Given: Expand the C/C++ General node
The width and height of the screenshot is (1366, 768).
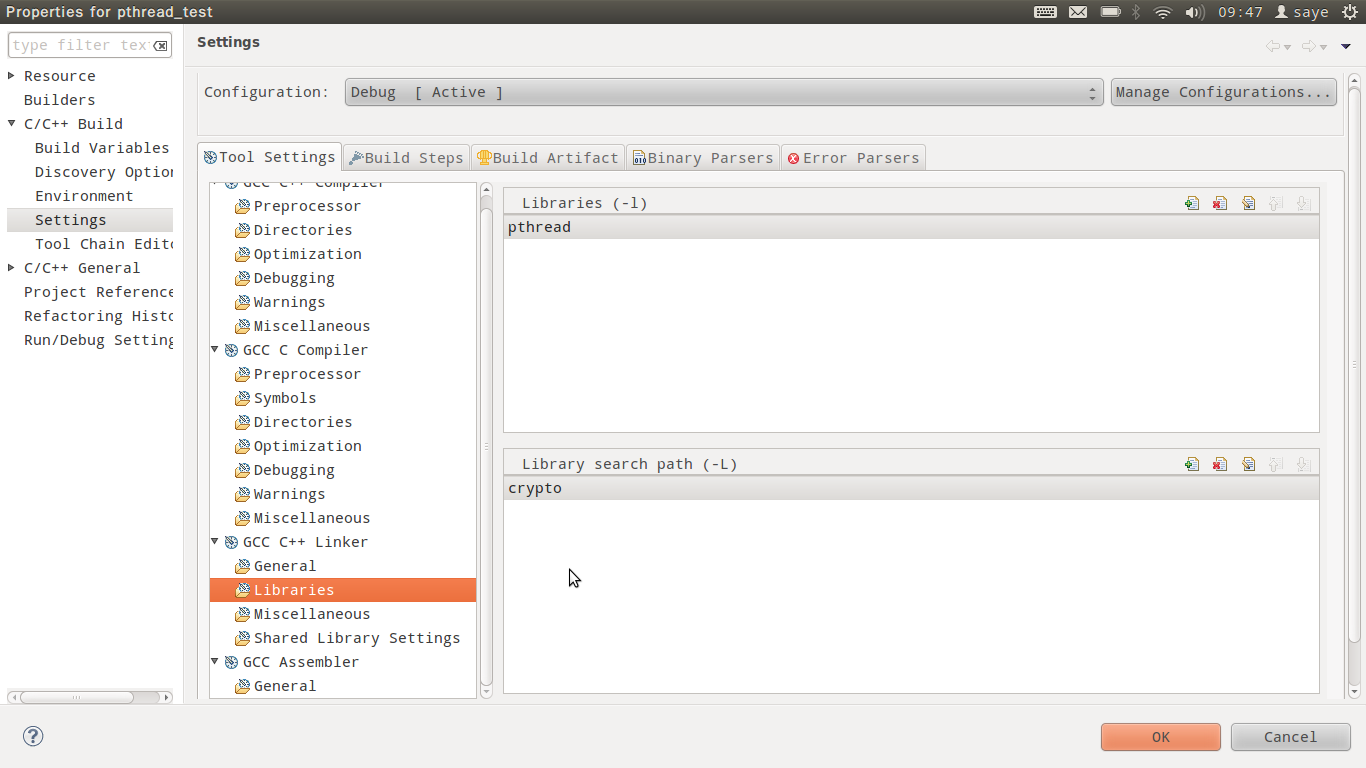Looking at the screenshot, I should 12,268.
